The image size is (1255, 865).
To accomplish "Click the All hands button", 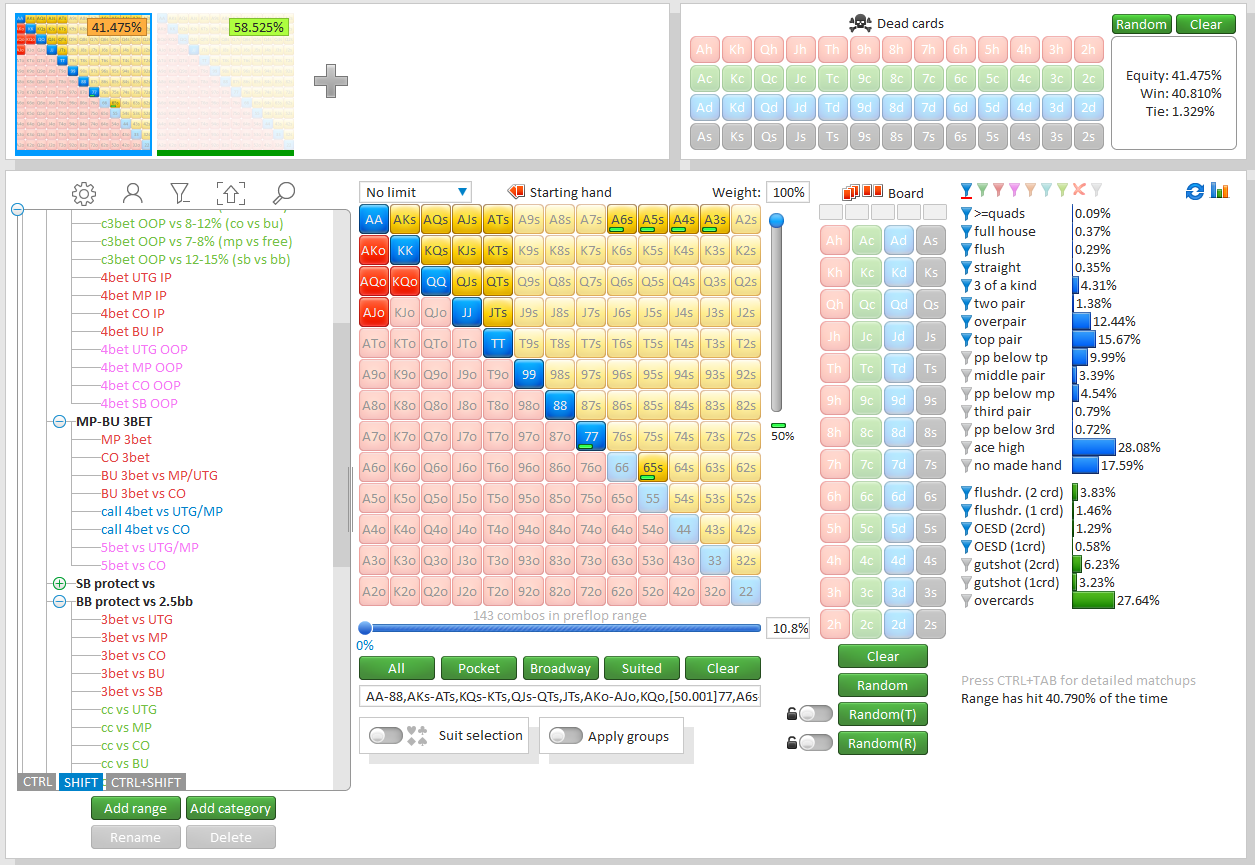I will coord(397,668).
